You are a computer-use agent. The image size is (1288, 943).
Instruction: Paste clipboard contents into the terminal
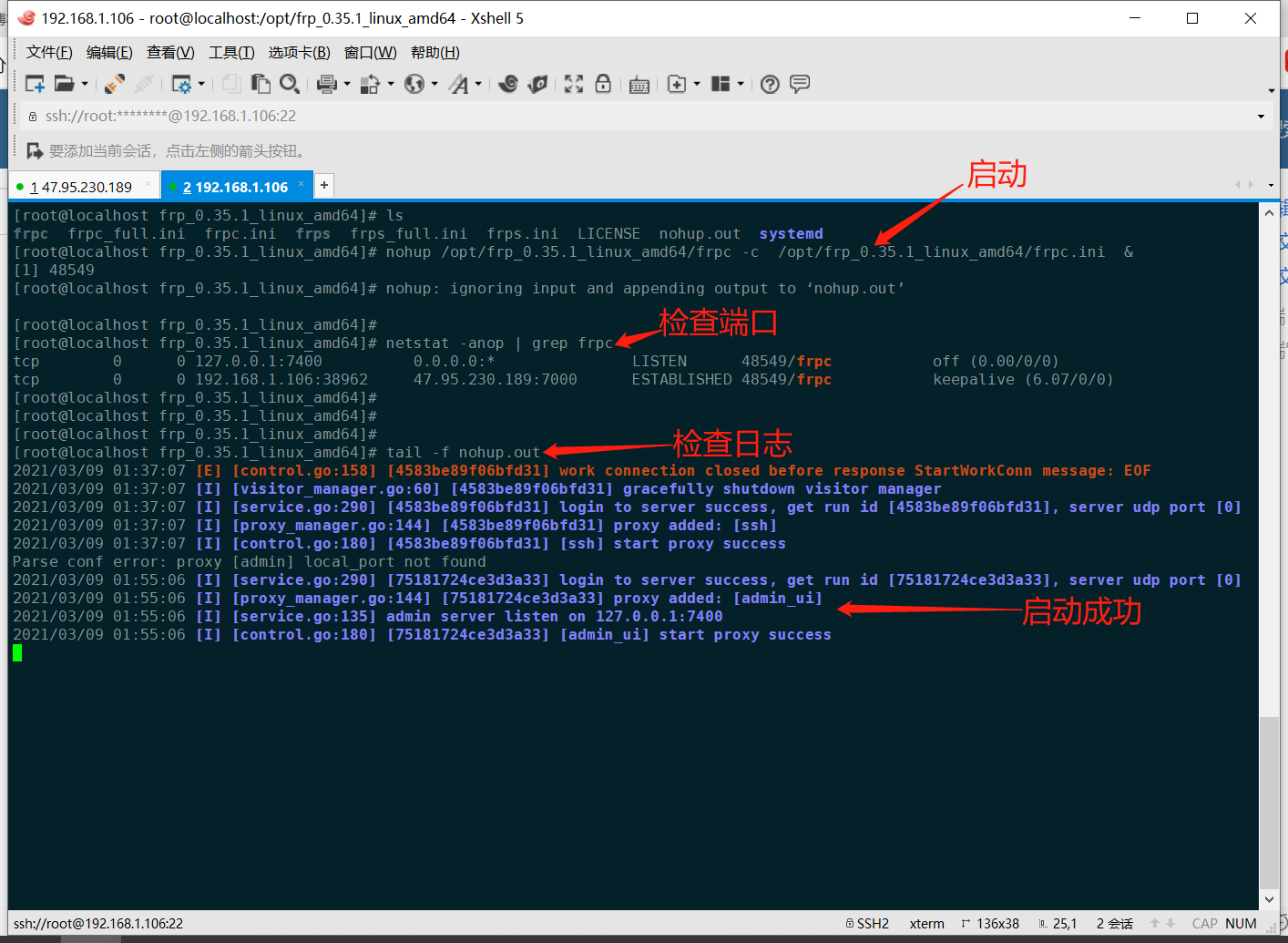[x=260, y=84]
